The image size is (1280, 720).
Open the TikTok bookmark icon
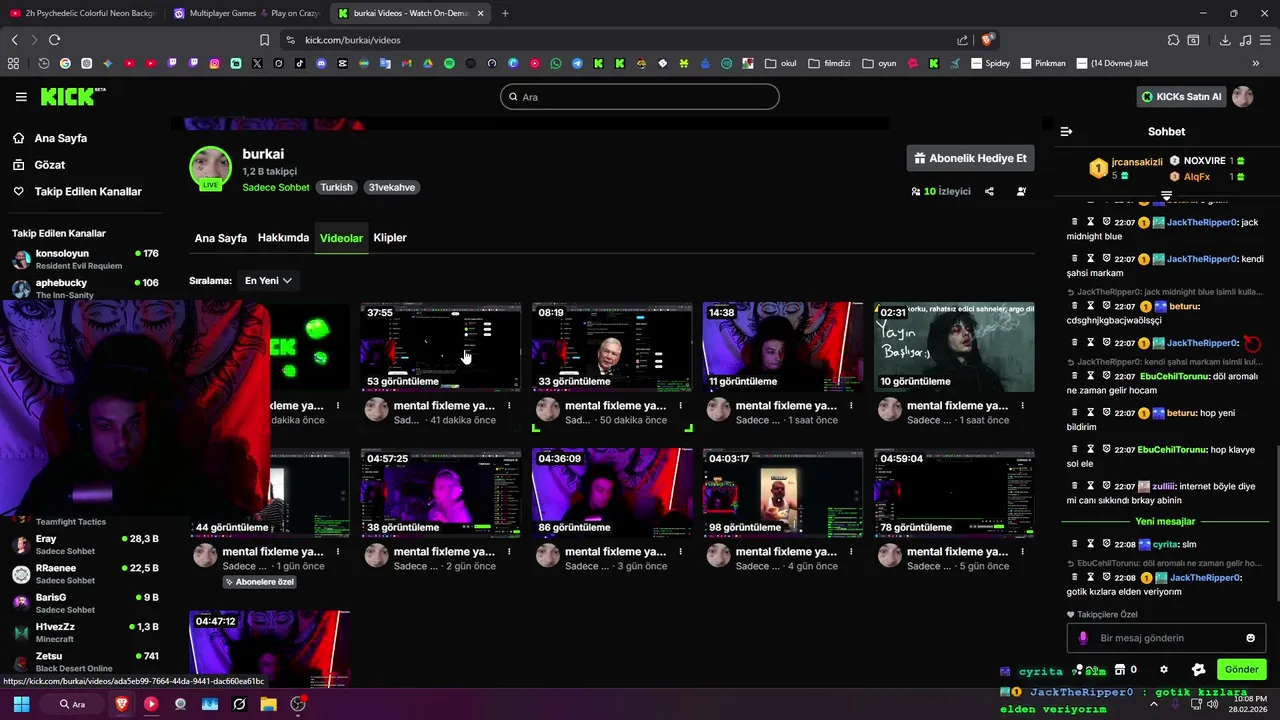[300, 63]
